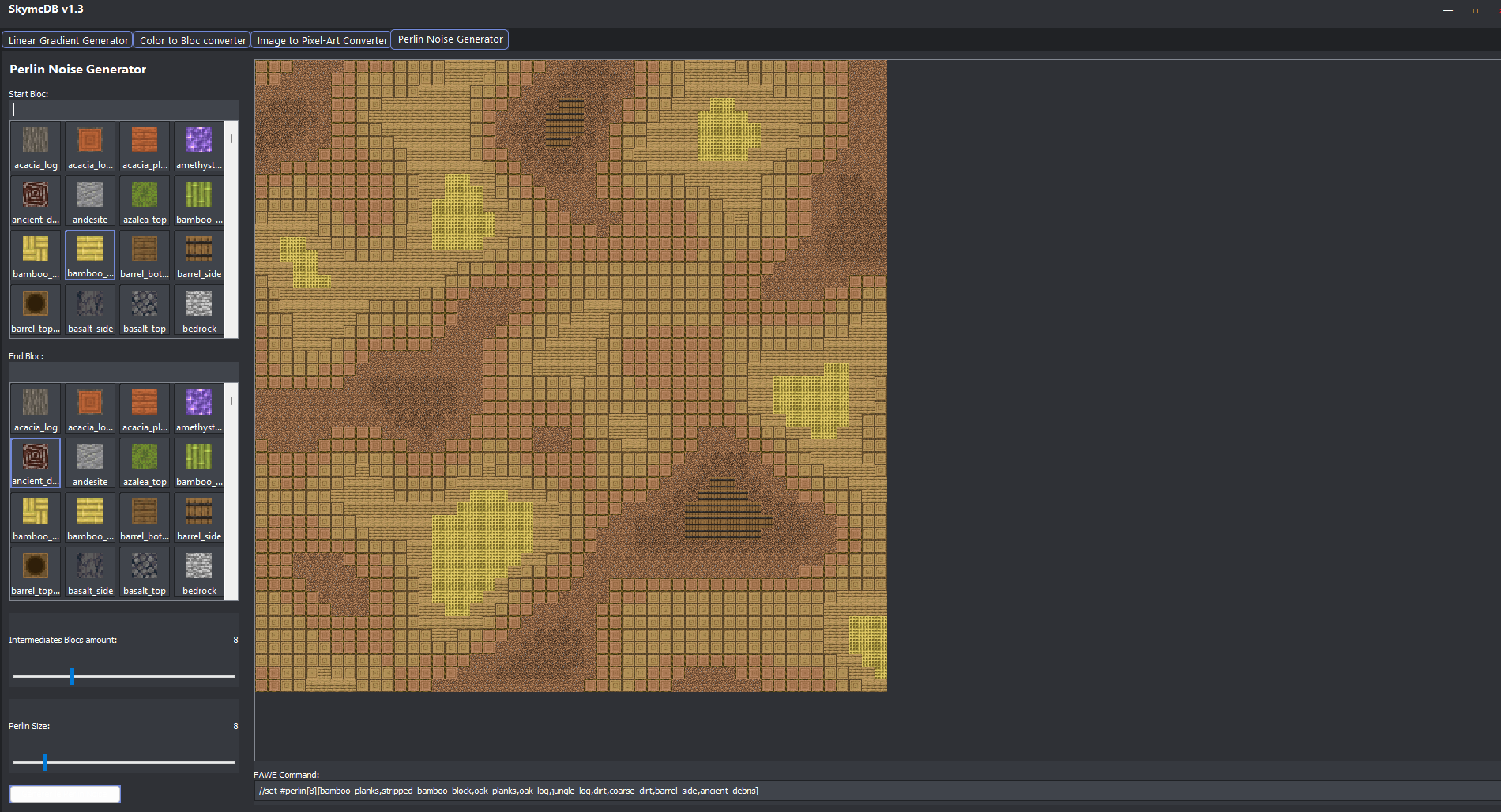The image size is (1501, 812).
Task: Select azalea_top in the Start Bloc list
Action: pyautogui.click(x=145, y=201)
